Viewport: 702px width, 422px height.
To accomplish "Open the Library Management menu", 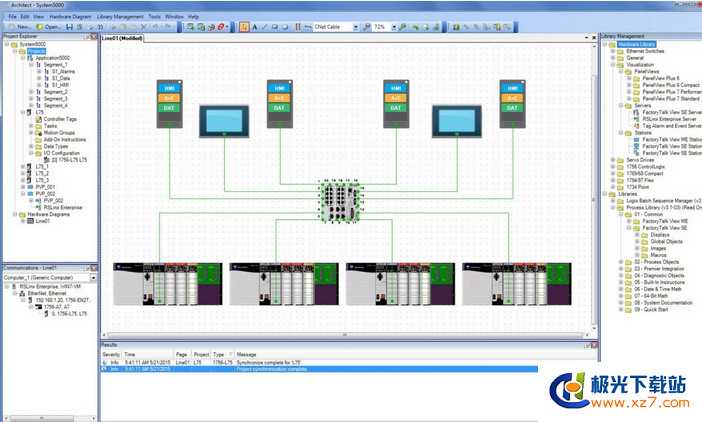I will 120,17.
